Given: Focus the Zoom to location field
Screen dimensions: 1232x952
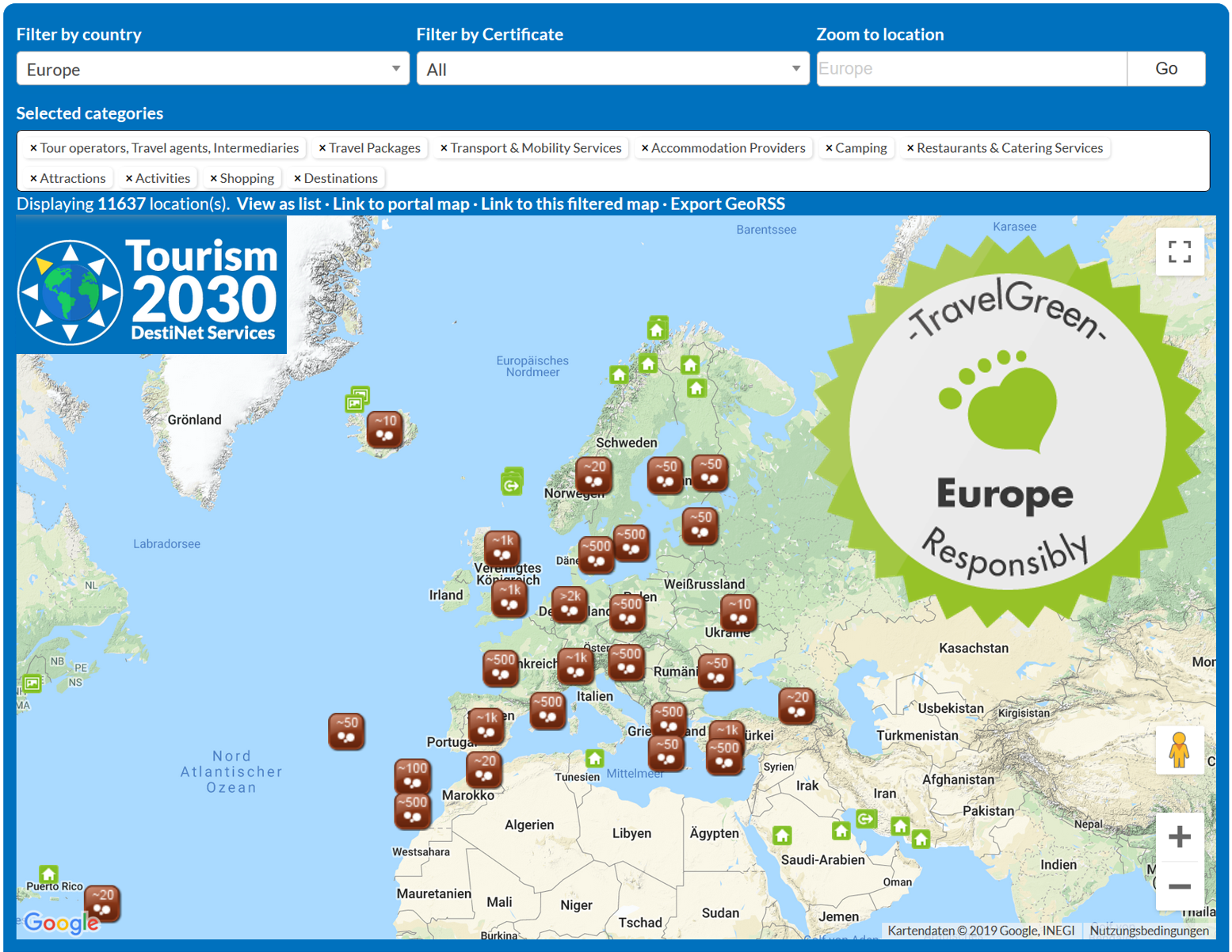Looking at the screenshot, I should click(971, 69).
